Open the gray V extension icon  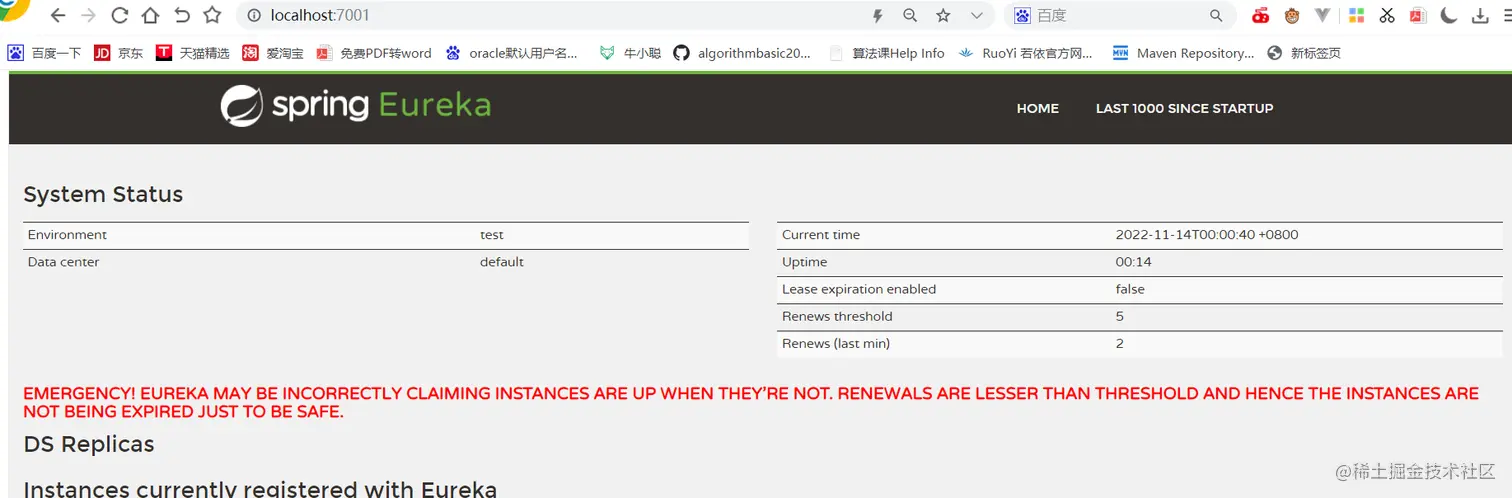coord(1323,16)
